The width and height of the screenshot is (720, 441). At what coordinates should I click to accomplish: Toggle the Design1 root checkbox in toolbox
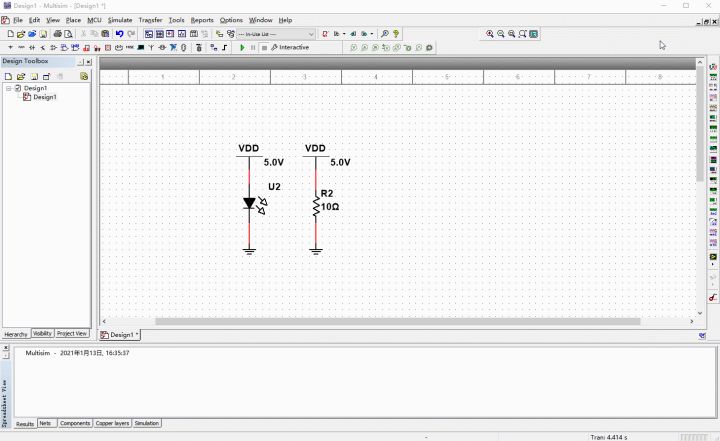[17, 88]
